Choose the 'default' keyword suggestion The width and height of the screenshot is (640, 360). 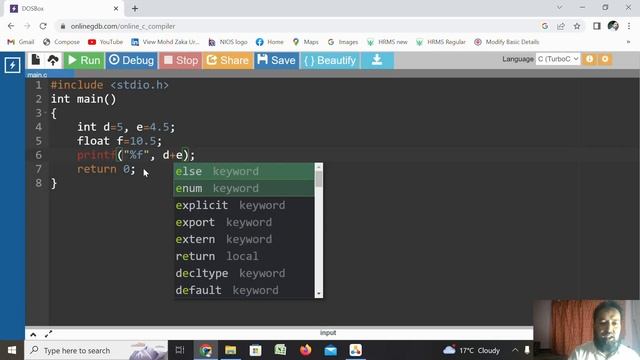(x=244, y=290)
